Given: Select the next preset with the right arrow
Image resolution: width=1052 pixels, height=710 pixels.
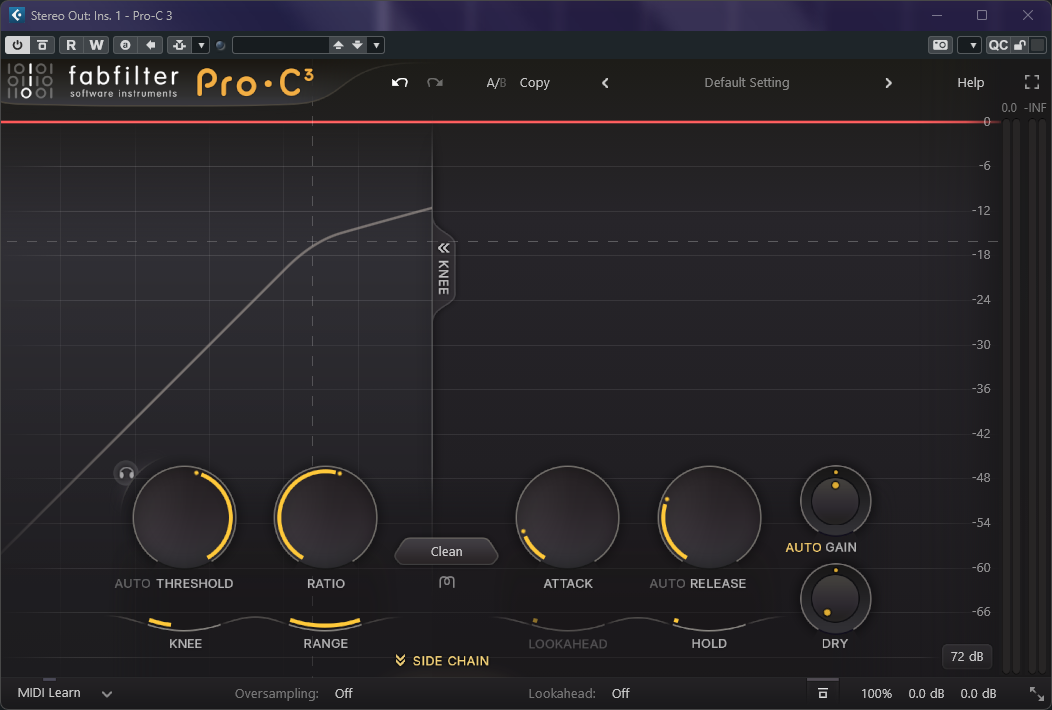Looking at the screenshot, I should click(888, 83).
